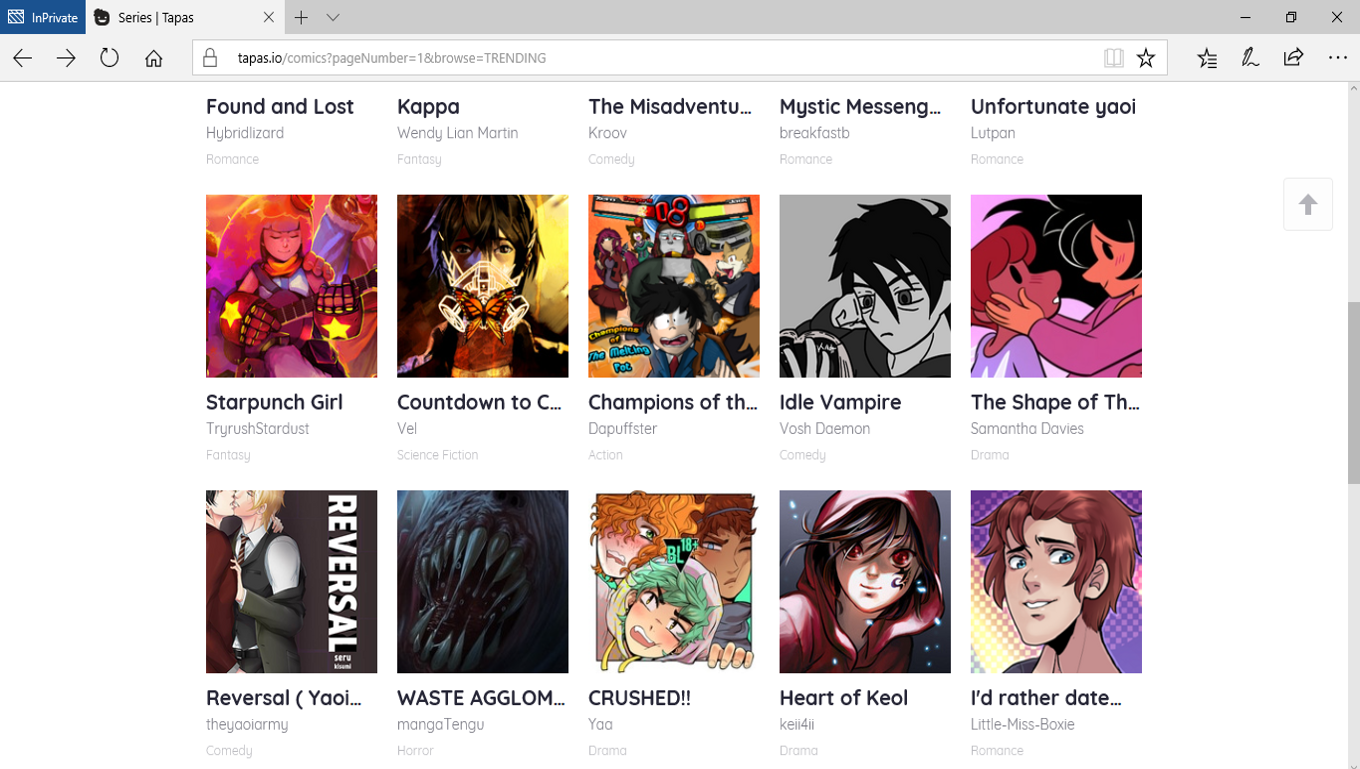Click the address bar URL field

point(640,58)
